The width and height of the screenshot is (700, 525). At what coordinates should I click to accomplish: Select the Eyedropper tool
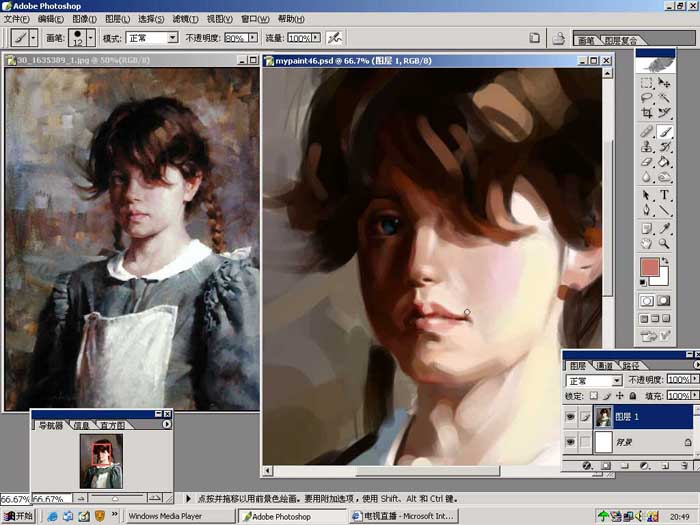[x=664, y=229]
